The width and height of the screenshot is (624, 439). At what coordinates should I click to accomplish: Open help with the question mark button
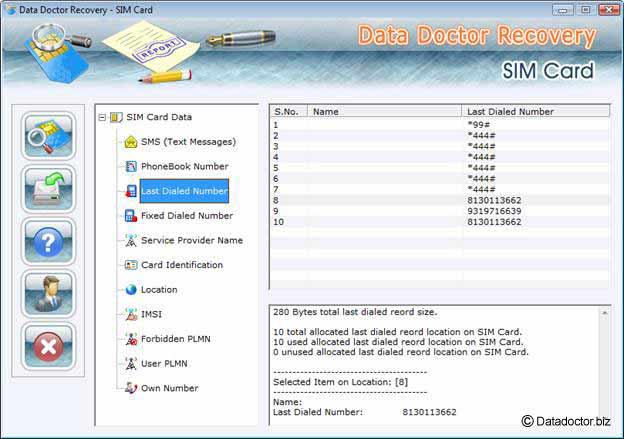[48, 241]
